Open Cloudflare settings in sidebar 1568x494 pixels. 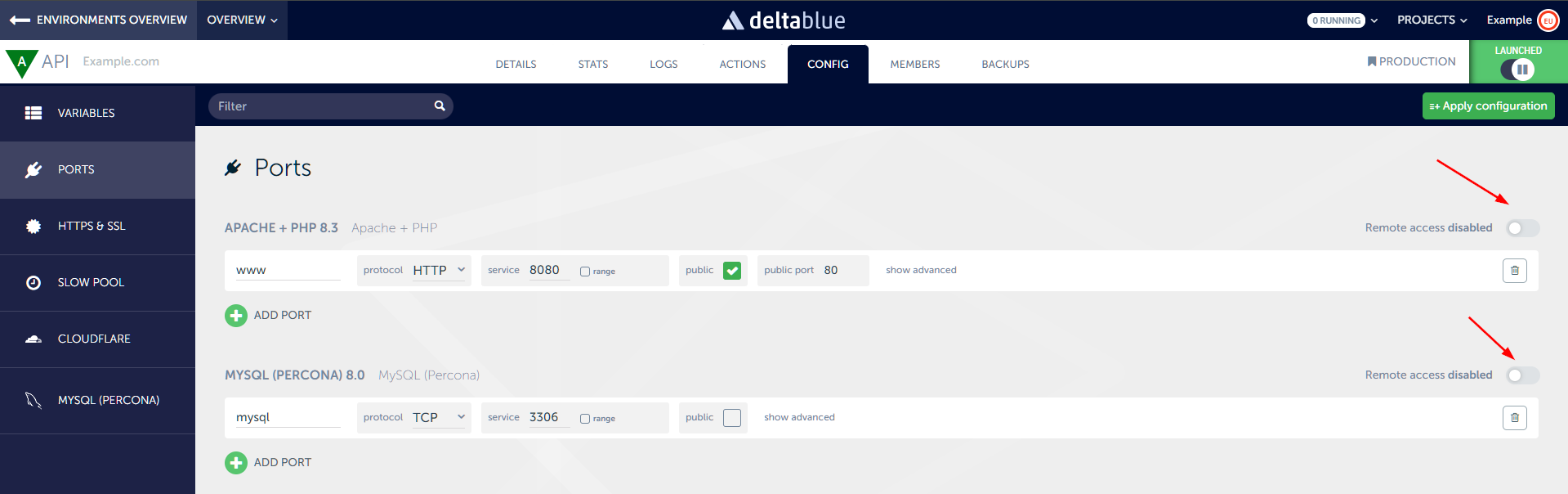94,339
